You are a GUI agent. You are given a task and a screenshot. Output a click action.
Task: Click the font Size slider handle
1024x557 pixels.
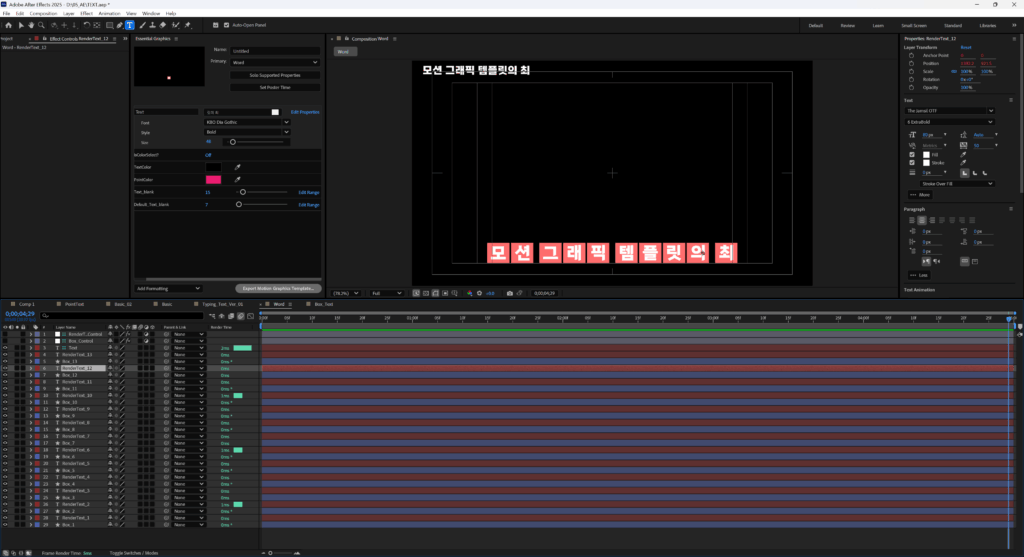(232, 142)
